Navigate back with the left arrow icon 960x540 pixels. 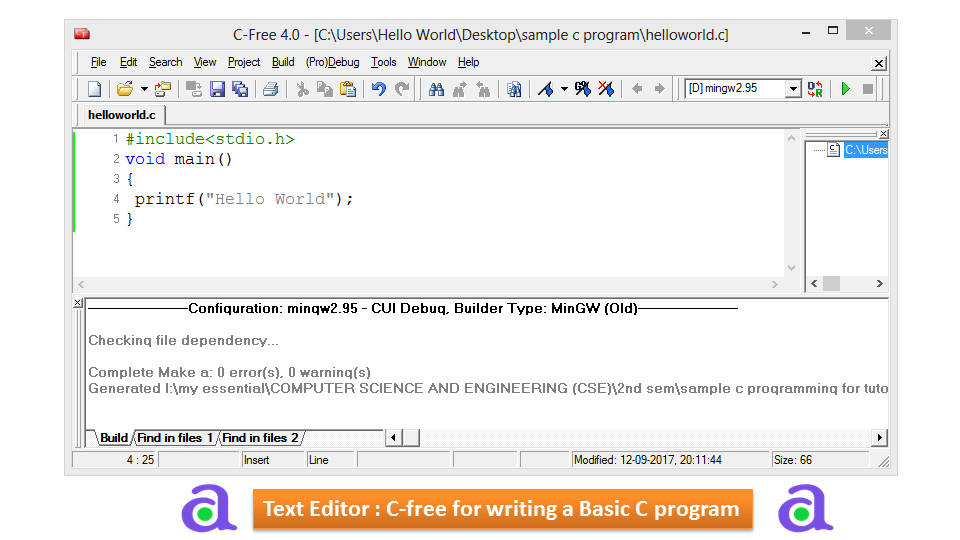tap(637, 89)
